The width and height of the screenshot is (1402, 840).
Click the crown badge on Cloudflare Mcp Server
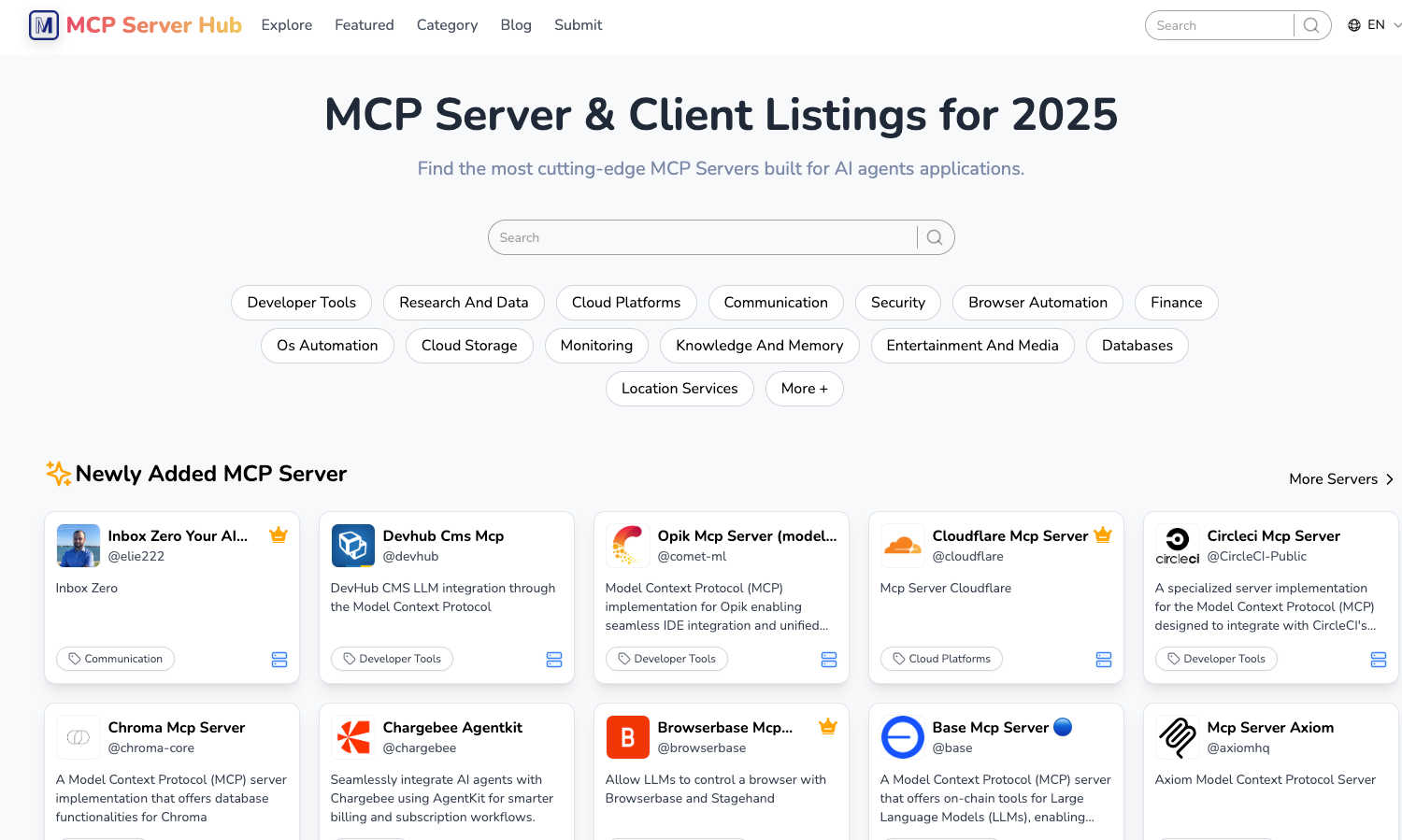1103,535
